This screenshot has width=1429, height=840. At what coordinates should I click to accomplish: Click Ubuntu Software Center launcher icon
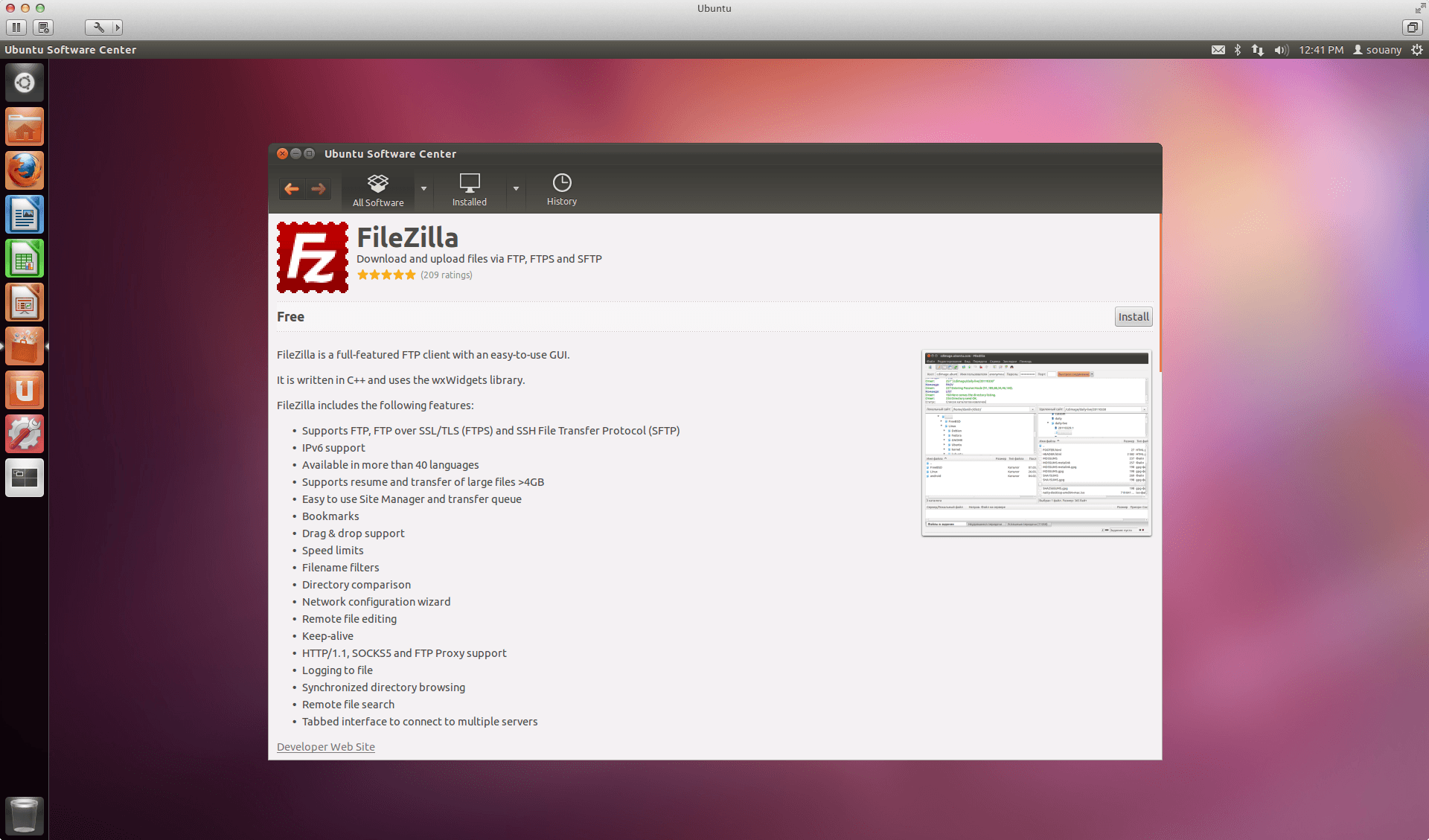(25, 346)
